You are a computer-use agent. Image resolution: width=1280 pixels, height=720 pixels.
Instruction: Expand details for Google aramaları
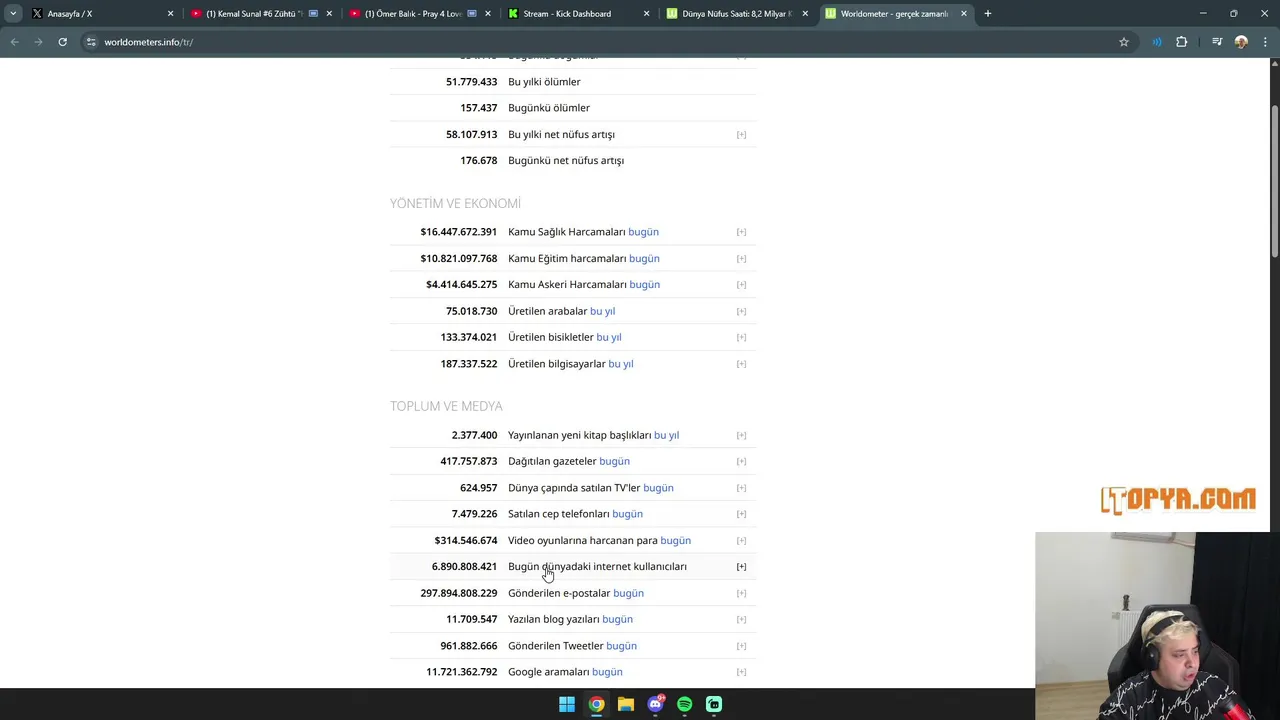click(741, 672)
